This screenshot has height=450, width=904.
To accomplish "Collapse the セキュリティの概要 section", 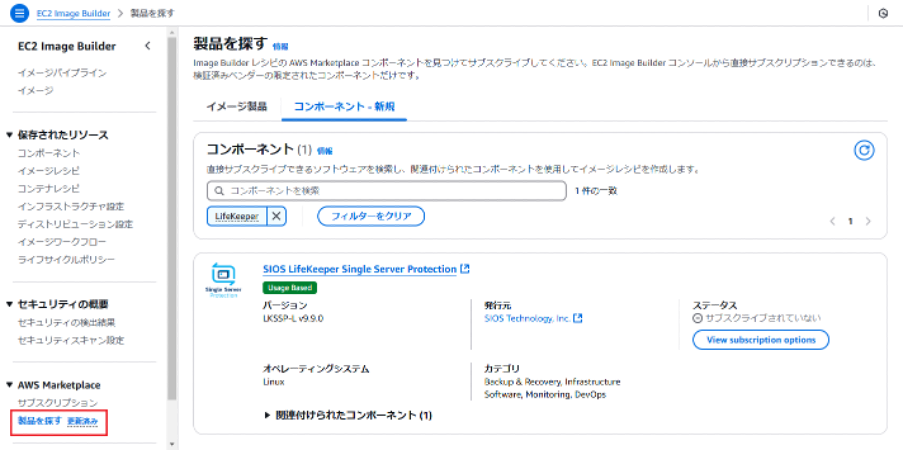I will (x=9, y=304).
